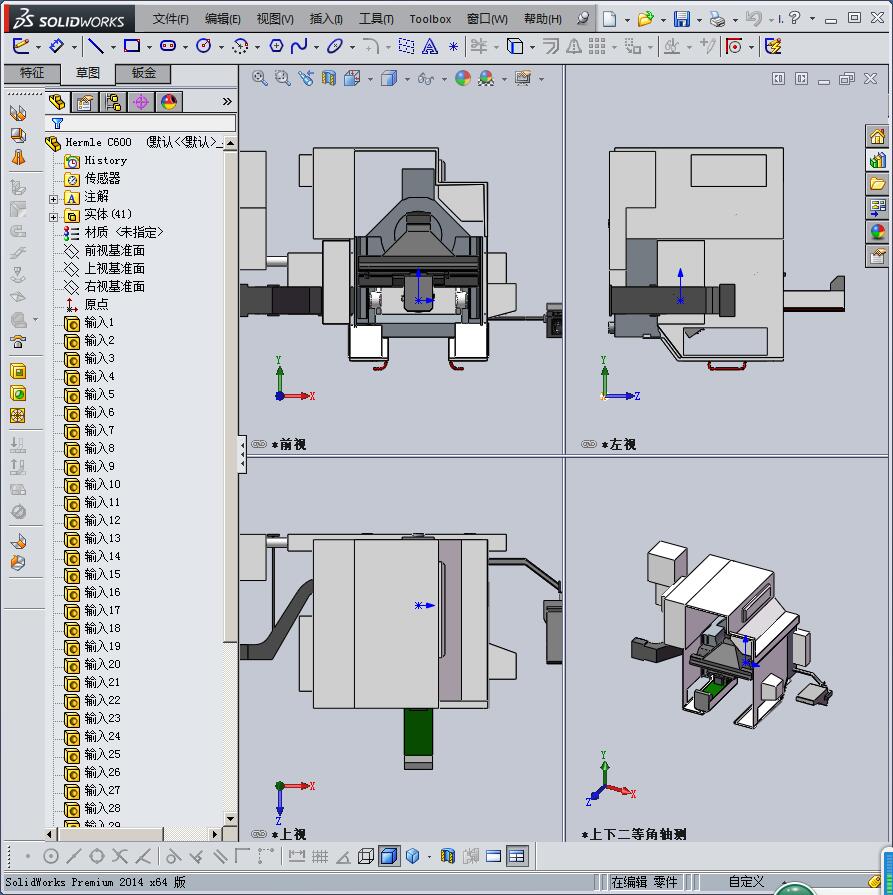Screen dimensions: 893x895
Task: Select the Spline sketch tool
Action: 299,46
